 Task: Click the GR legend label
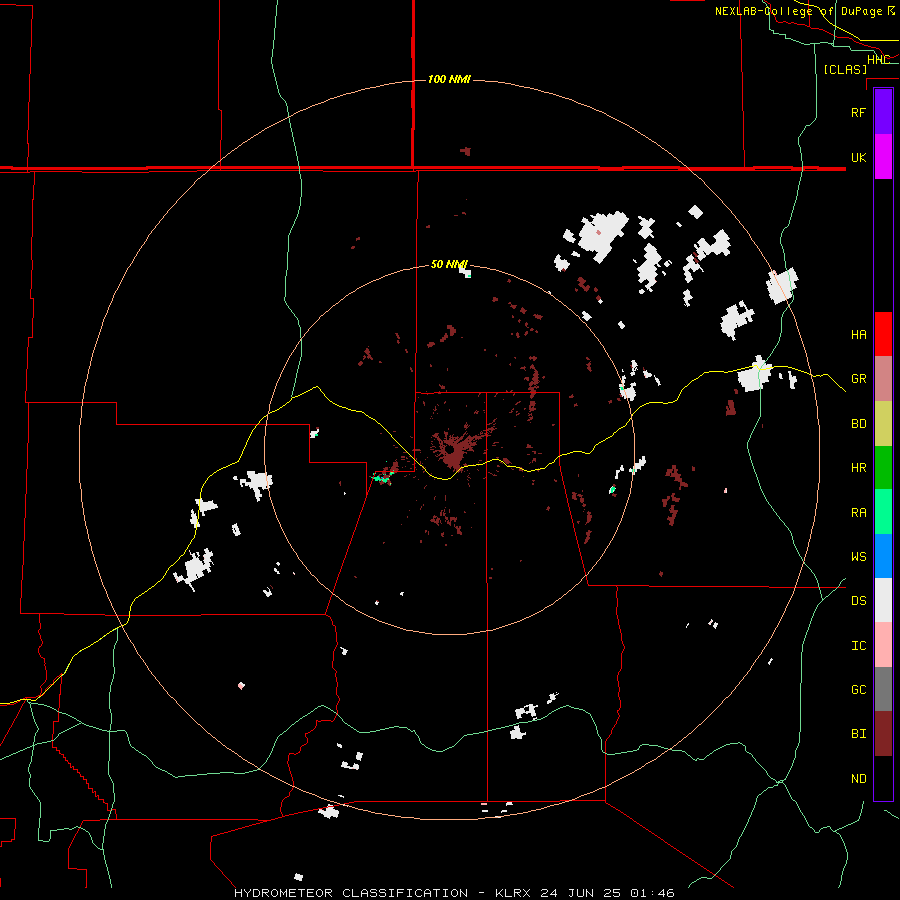(x=858, y=379)
